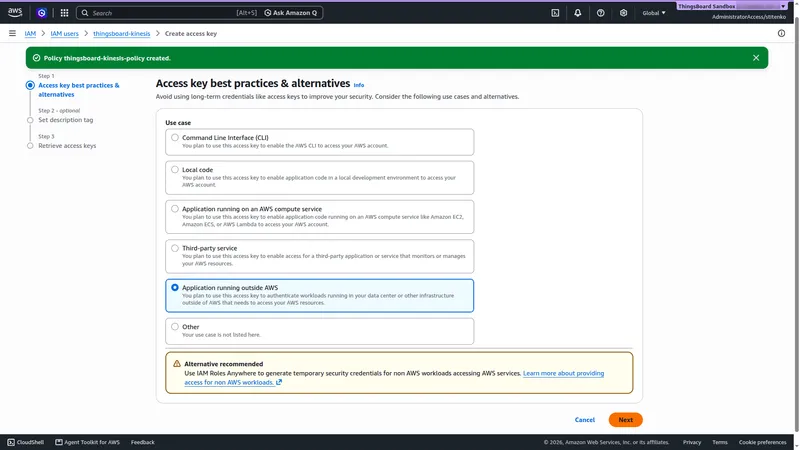Click the 'Alternative recommended' heading
This screenshot has width=800, height=450.
[223, 364]
